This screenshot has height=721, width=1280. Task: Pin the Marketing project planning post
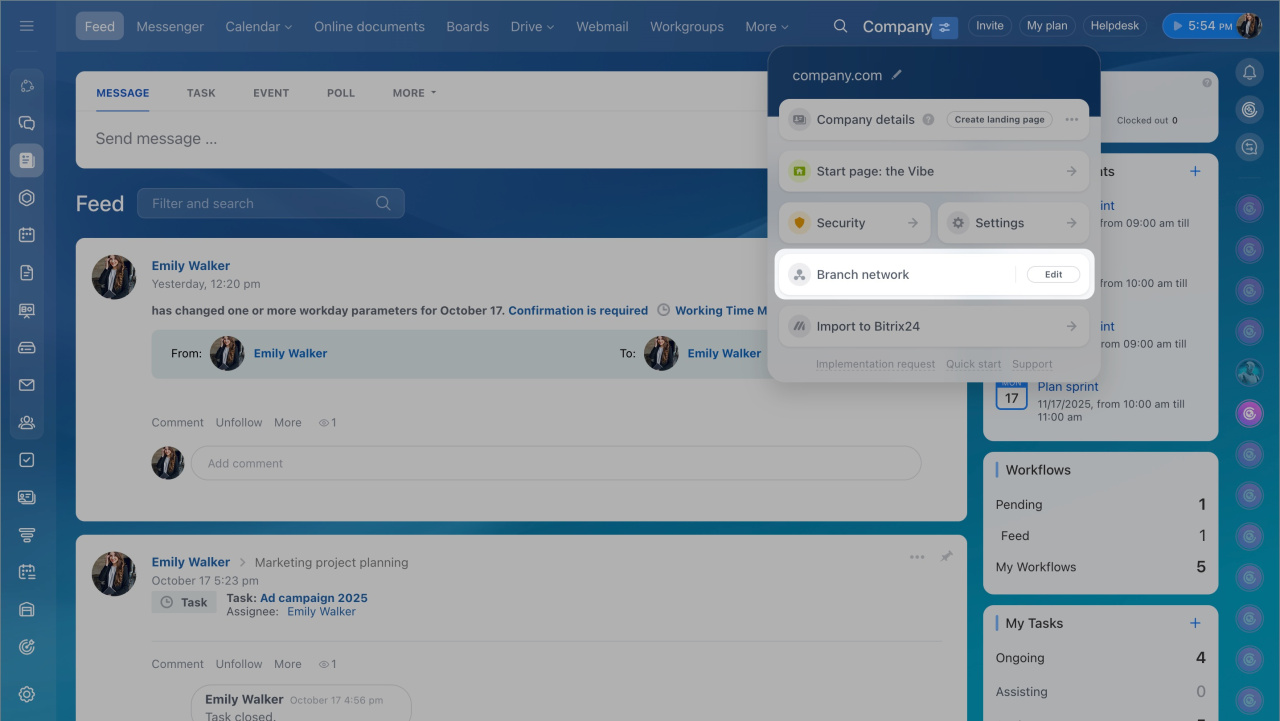(946, 557)
